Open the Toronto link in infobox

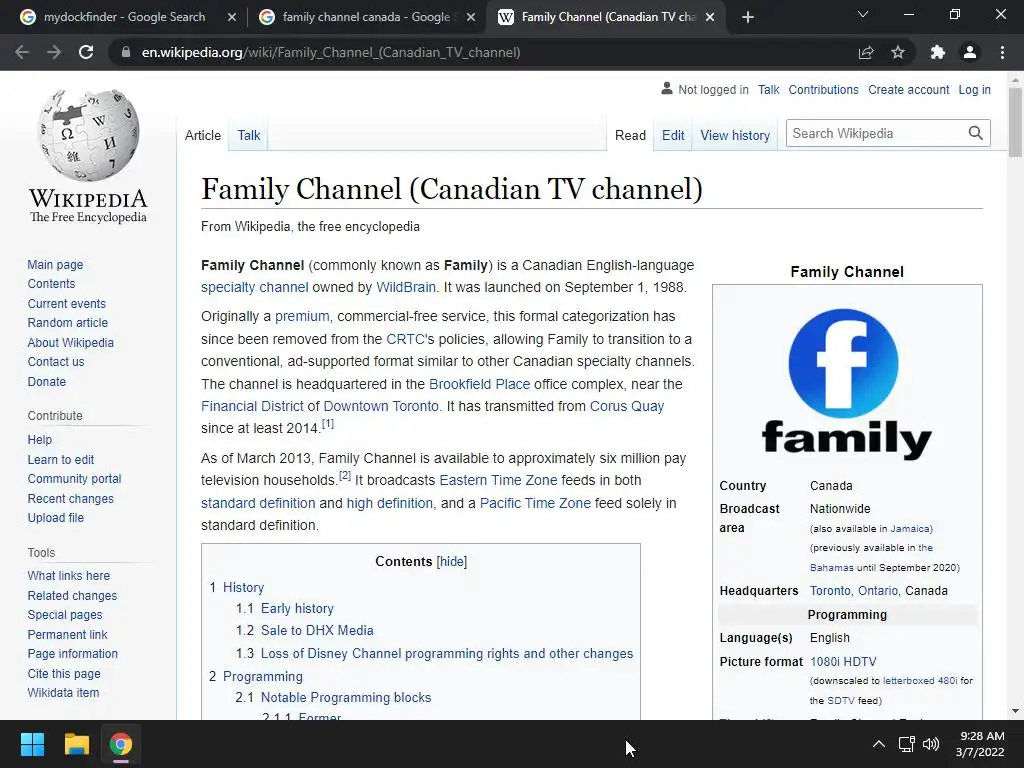(830, 590)
